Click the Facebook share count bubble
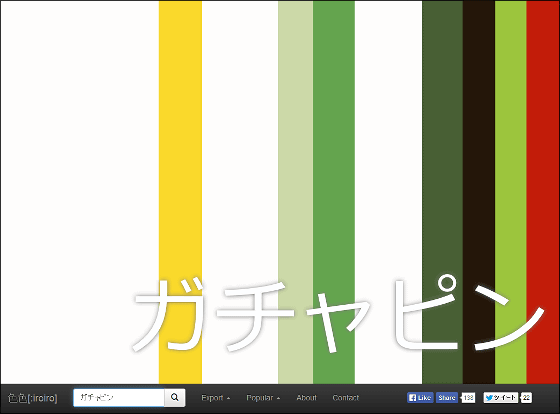Screen dimensions: 560x414 click(x=468, y=398)
